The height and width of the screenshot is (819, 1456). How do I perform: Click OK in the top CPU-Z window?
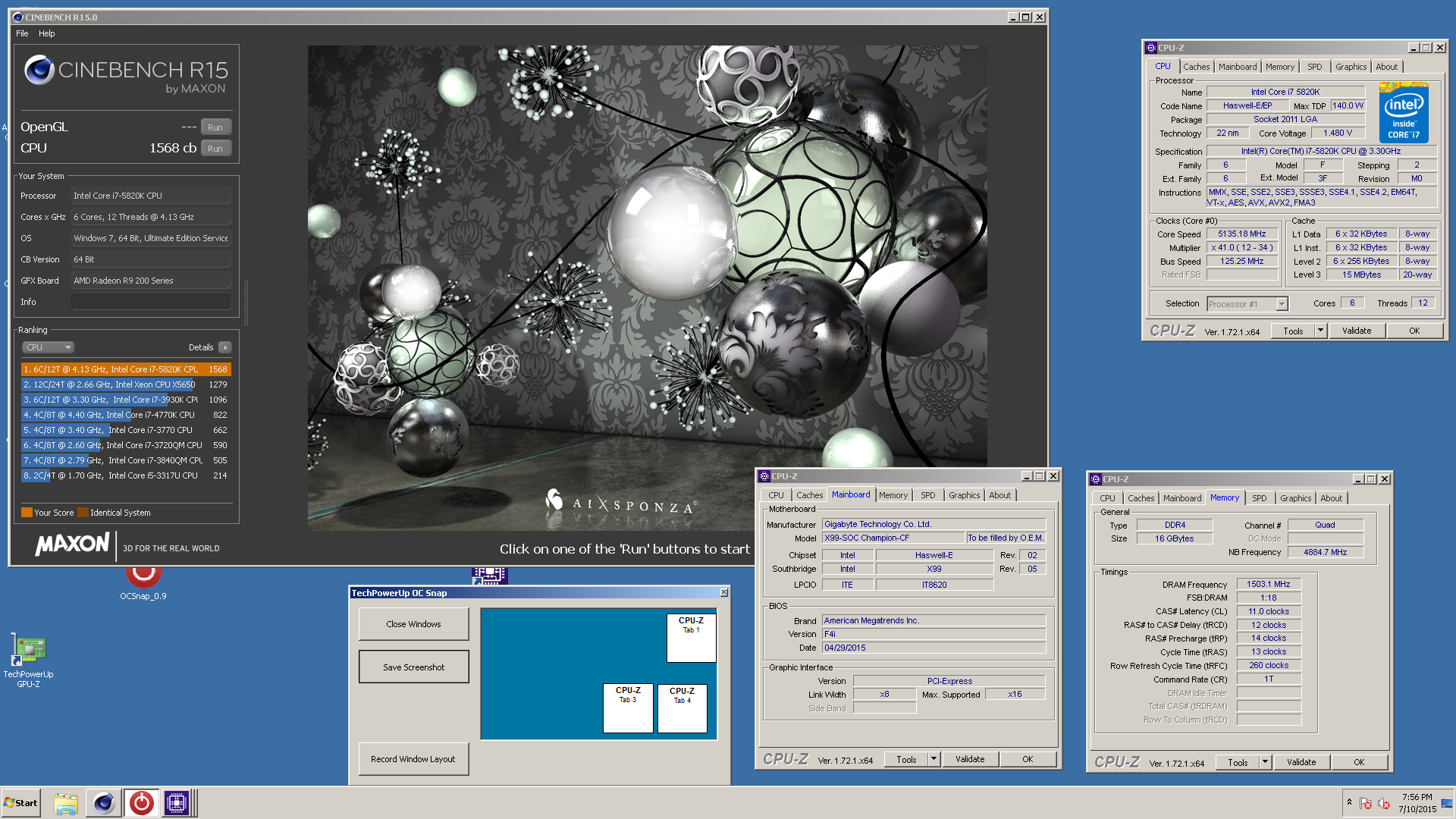[1414, 331]
